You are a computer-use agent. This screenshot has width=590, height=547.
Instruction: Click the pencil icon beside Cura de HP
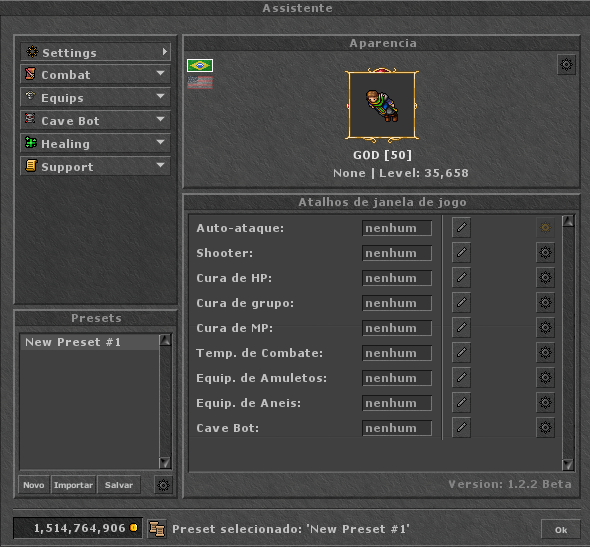(461, 277)
